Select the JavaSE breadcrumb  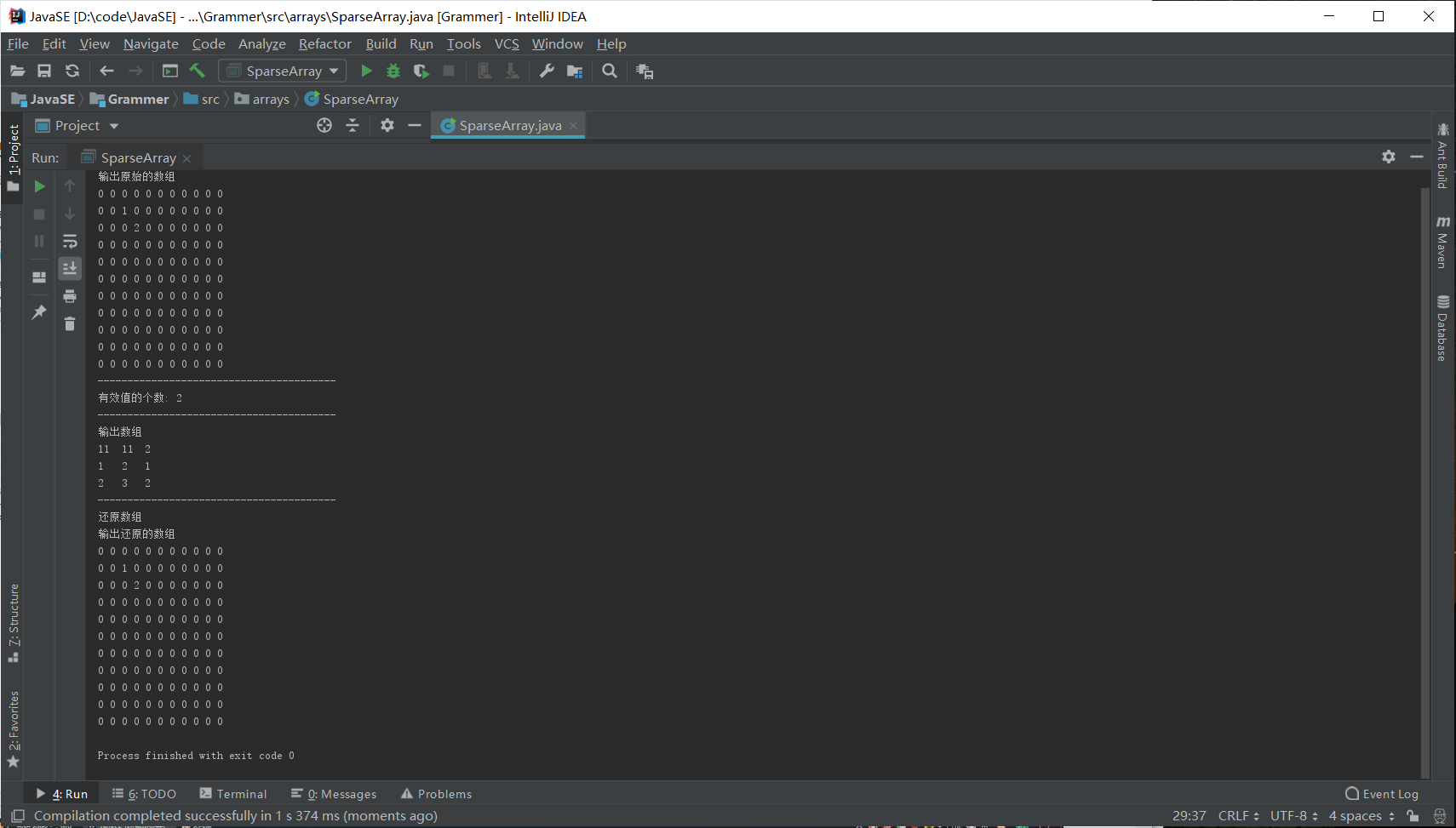click(x=43, y=100)
